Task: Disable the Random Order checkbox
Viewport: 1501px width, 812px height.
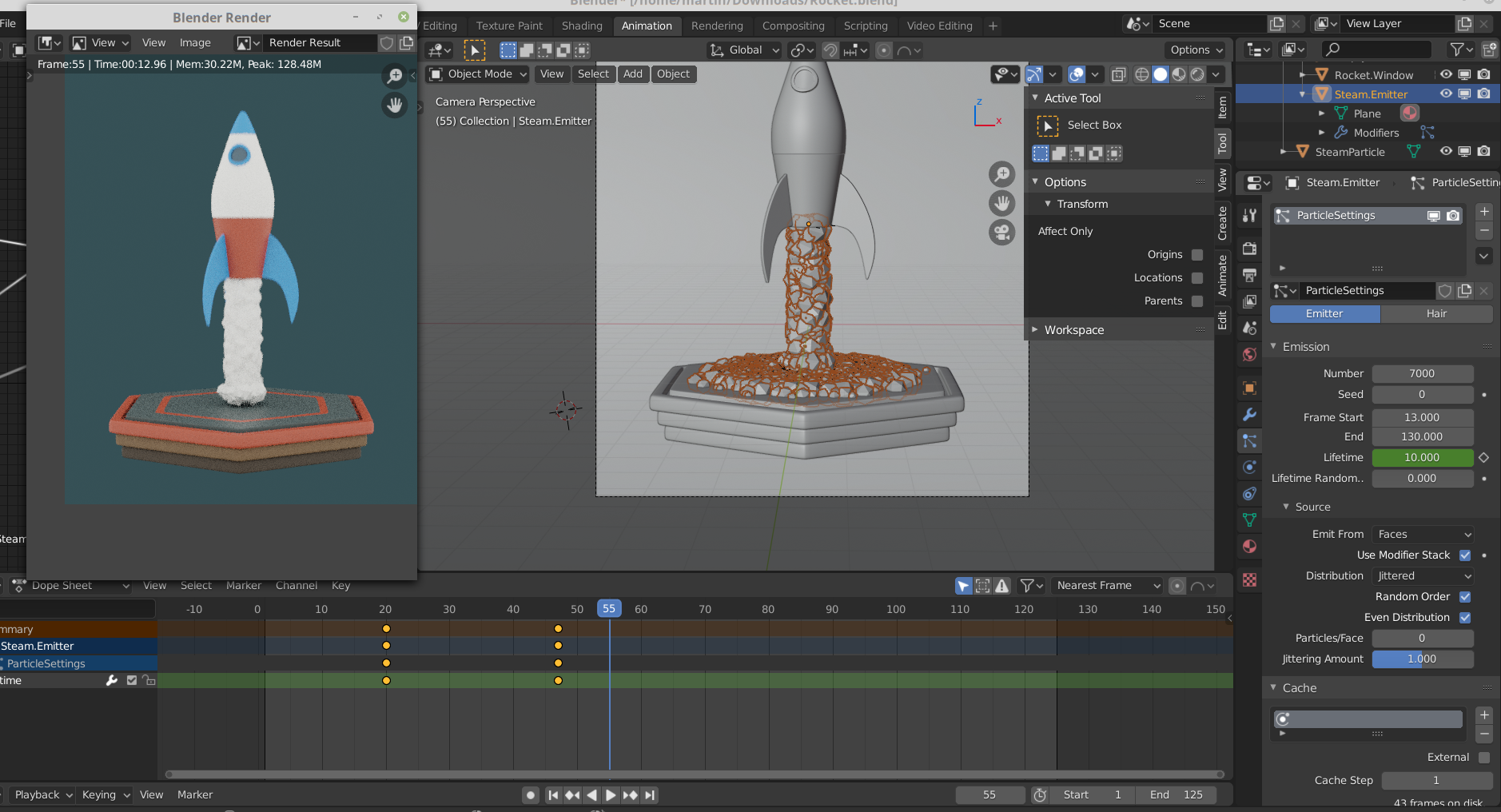Action: click(x=1465, y=597)
